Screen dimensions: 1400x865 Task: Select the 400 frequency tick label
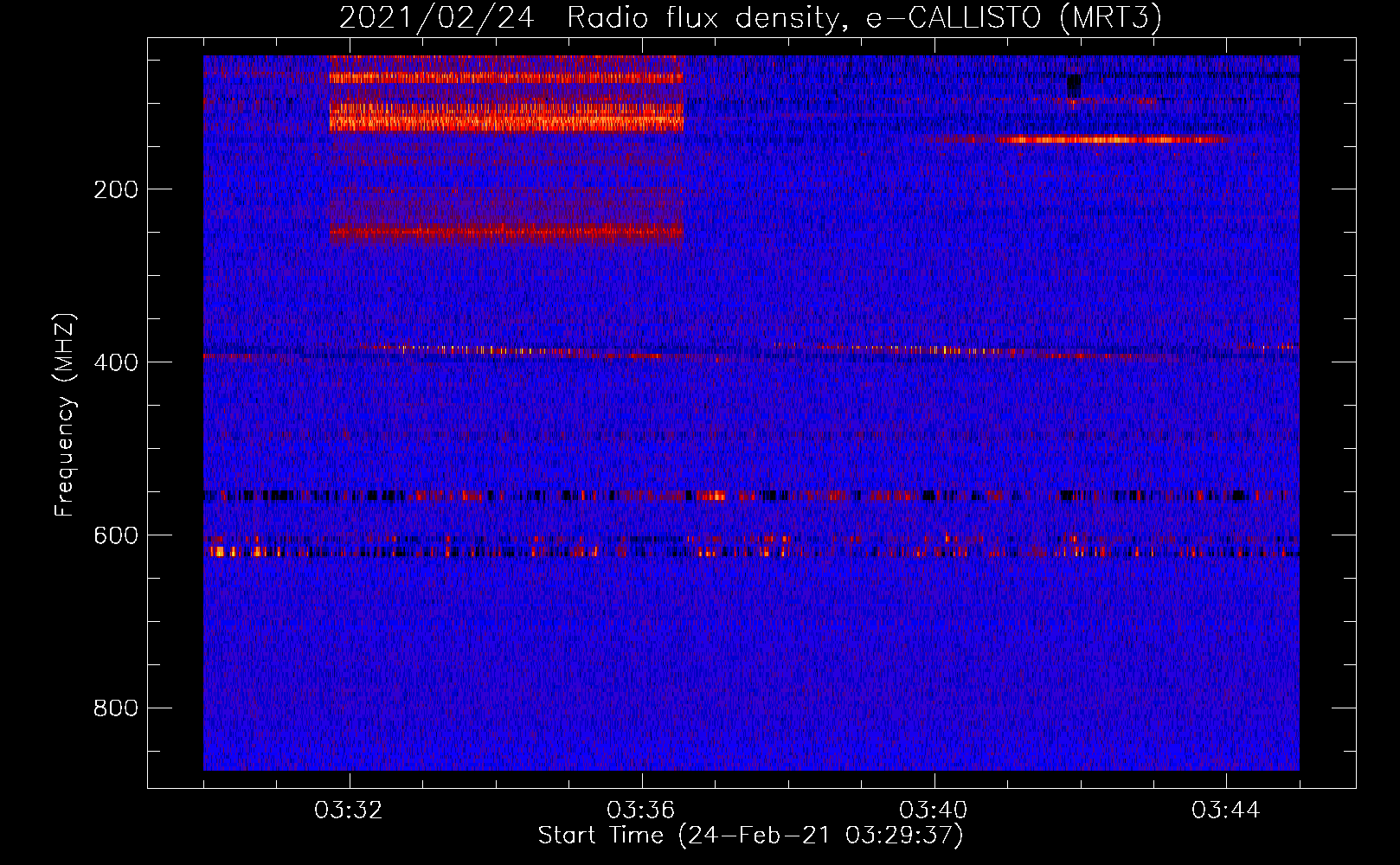click(x=116, y=362)
